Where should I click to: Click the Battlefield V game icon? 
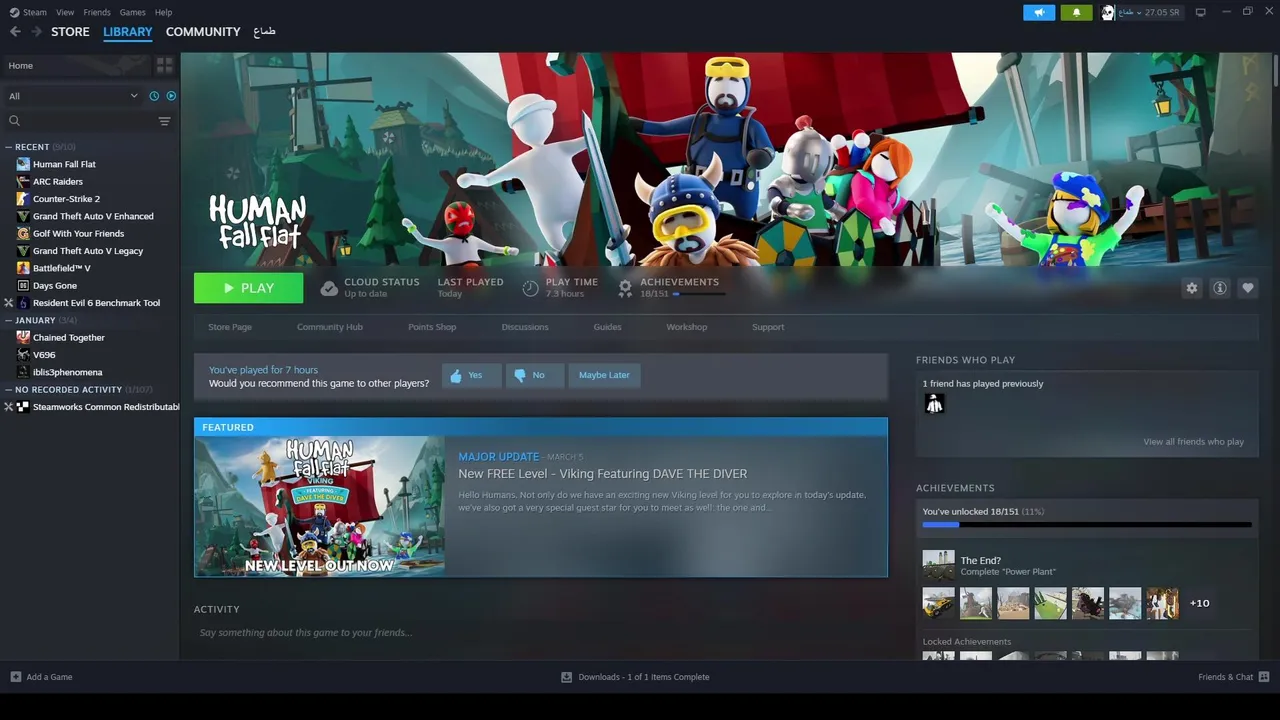click(23, 268)
